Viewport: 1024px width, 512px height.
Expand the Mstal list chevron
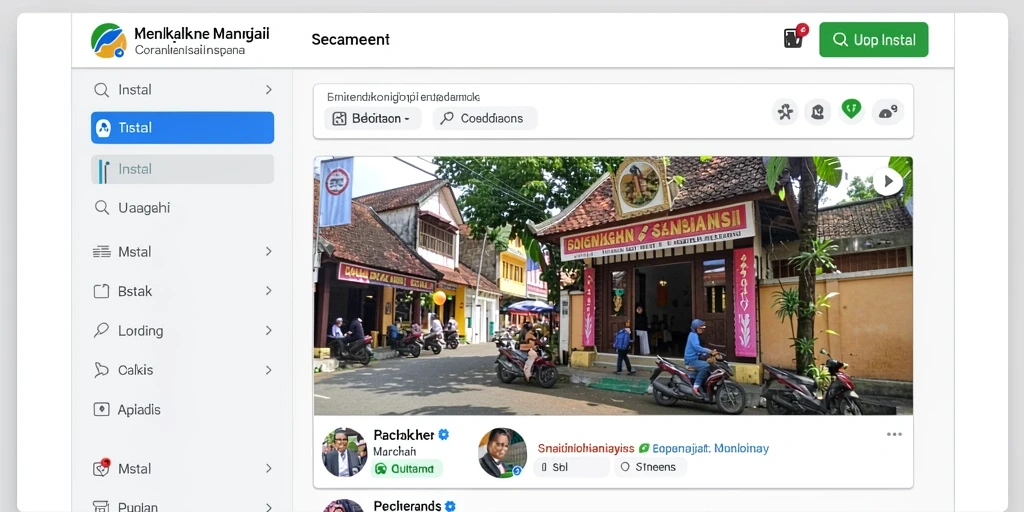click(x=268, y=251)
